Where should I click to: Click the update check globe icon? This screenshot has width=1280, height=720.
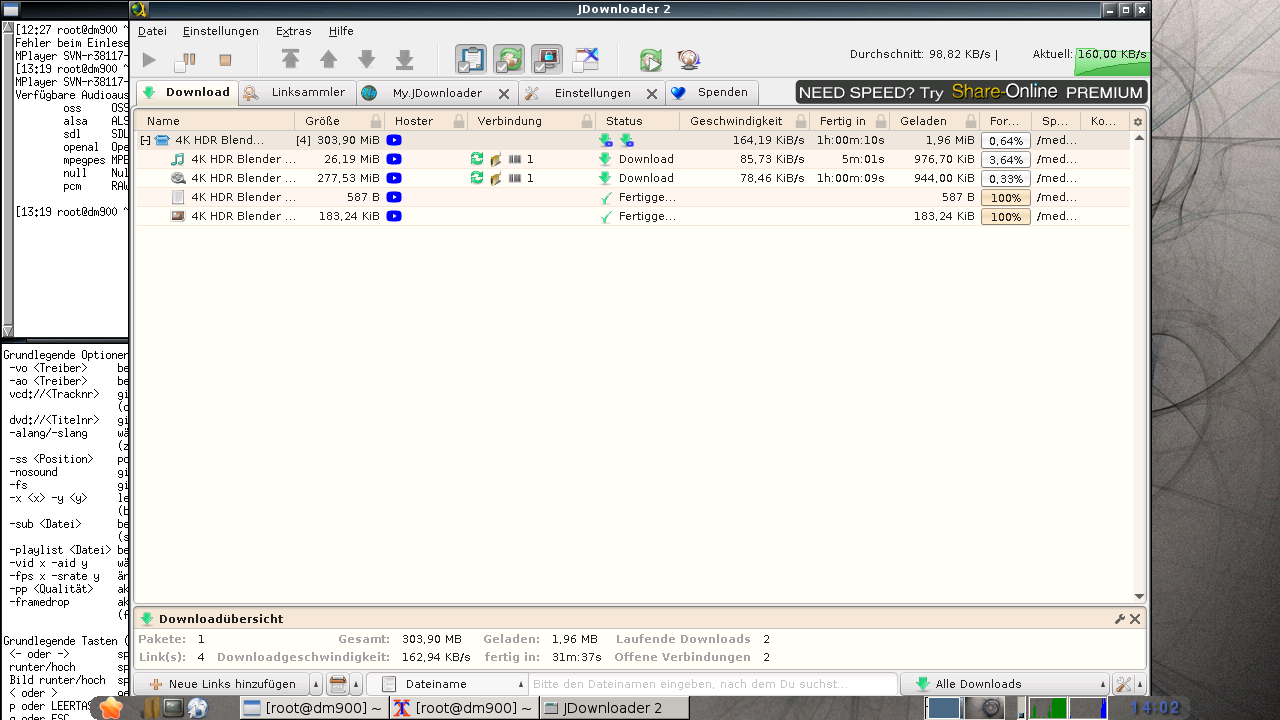[688, 60]
